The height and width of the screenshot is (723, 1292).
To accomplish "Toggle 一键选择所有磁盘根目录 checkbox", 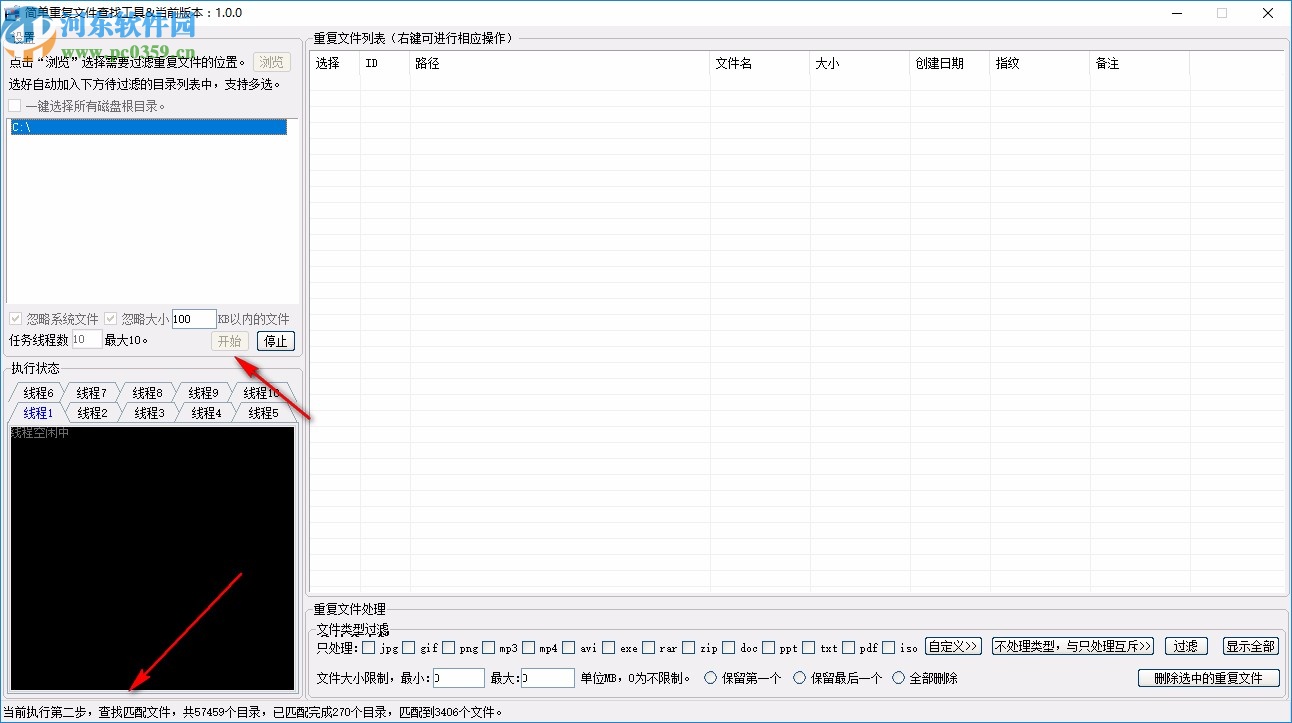I will point(15,104).
